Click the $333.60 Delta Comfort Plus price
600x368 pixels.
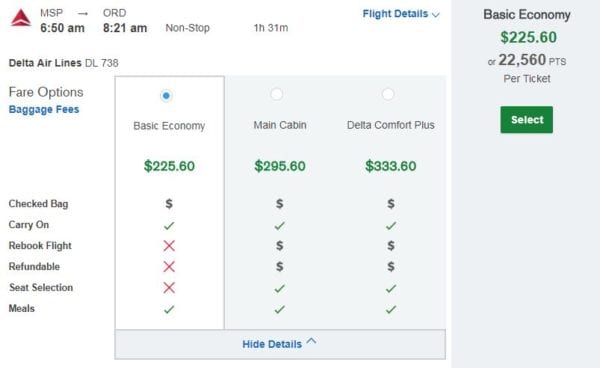pyautogui.click(x=391, y=166)
